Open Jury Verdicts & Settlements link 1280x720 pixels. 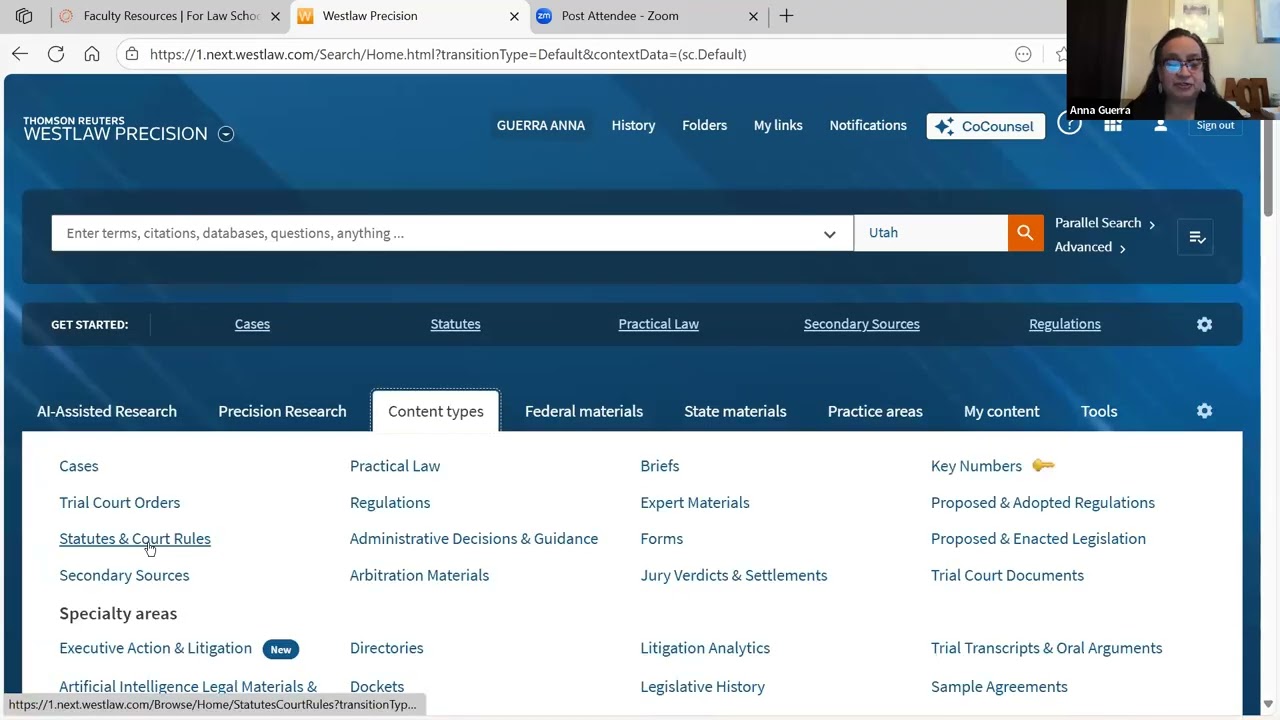coord(734,575)
